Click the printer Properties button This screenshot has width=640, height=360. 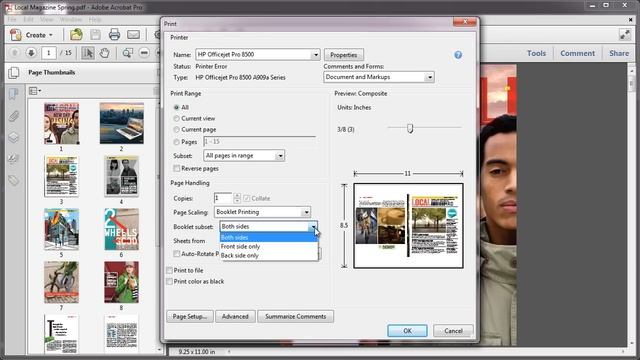tap(344, 55)
